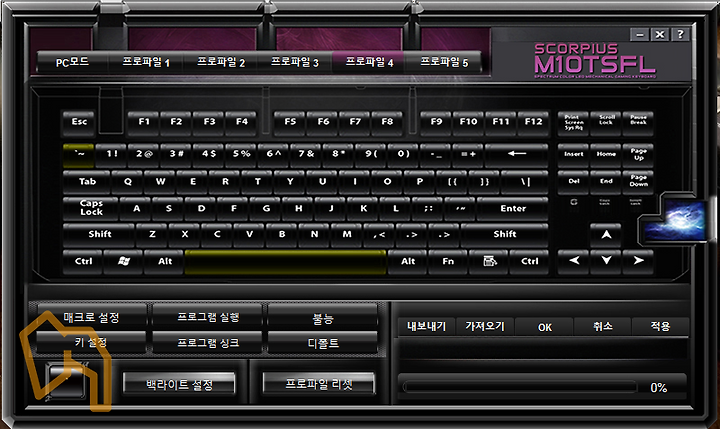
Task: Select the Backspace arrow key
Action: coord(517,154)
